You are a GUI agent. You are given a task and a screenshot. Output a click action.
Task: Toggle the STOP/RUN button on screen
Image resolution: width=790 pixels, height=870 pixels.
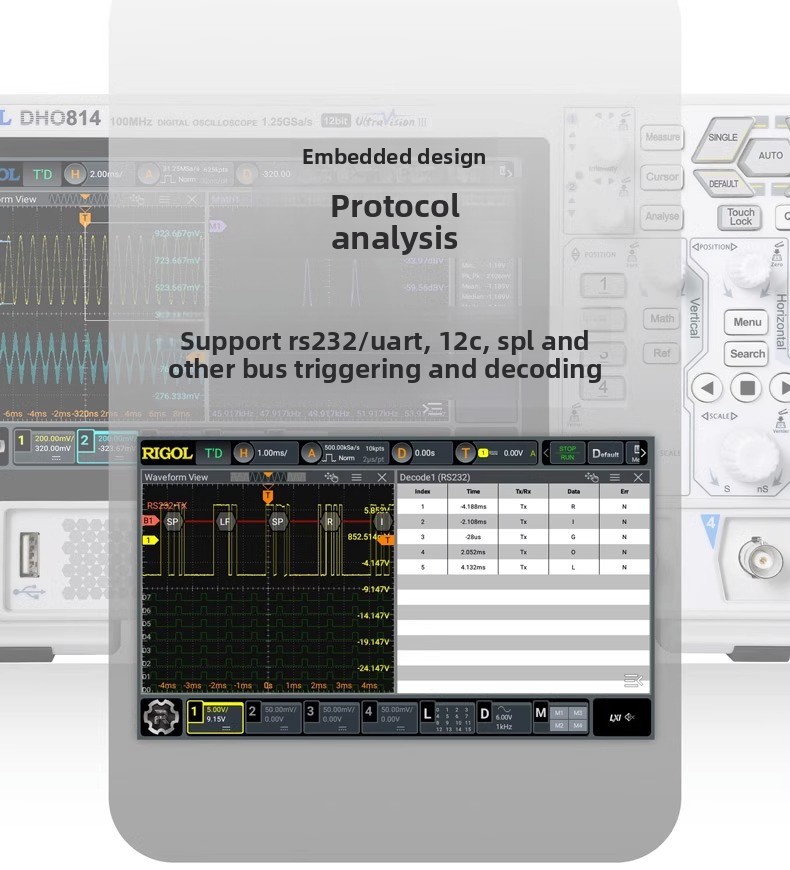pos(567,453)
